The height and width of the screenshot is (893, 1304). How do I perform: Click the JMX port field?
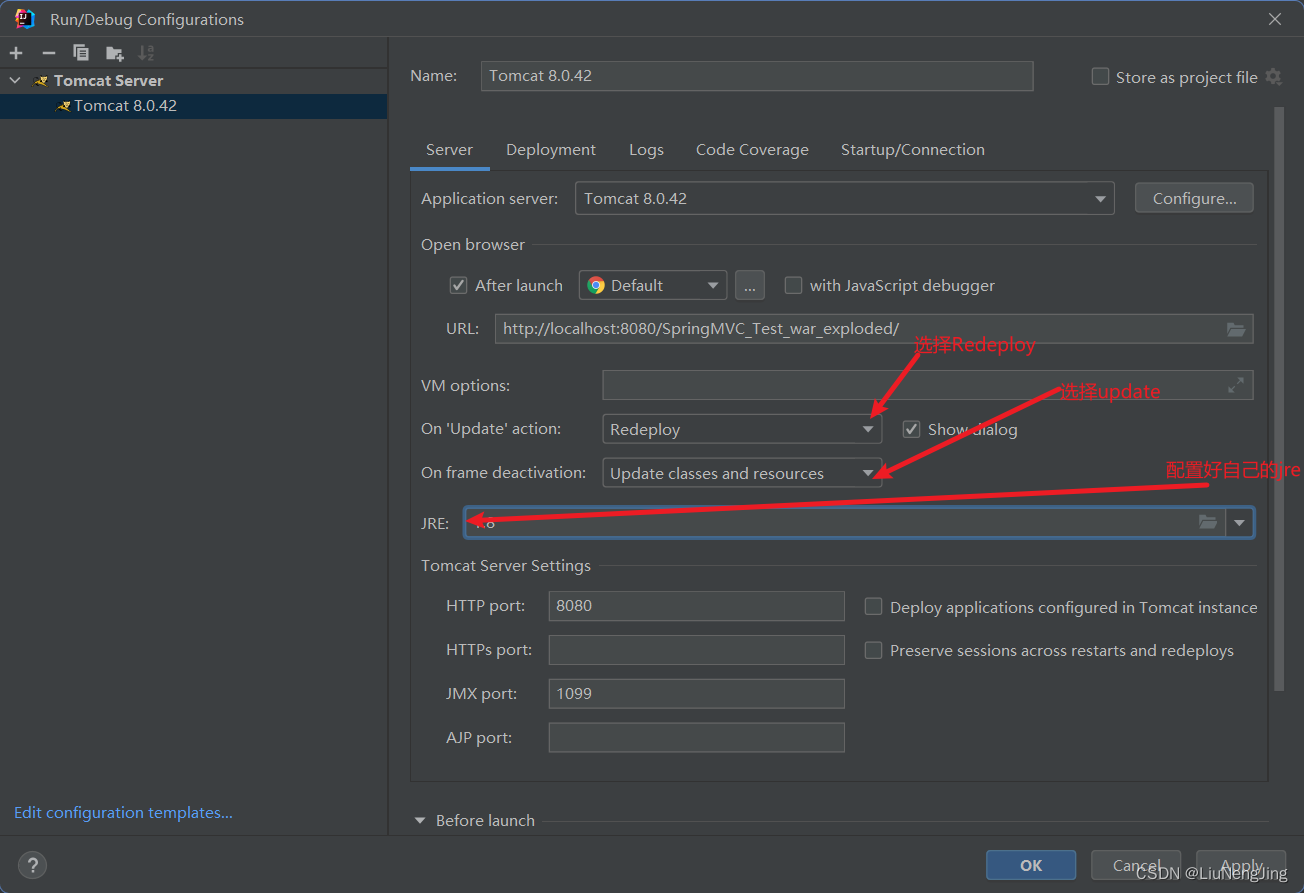(696, 694)
